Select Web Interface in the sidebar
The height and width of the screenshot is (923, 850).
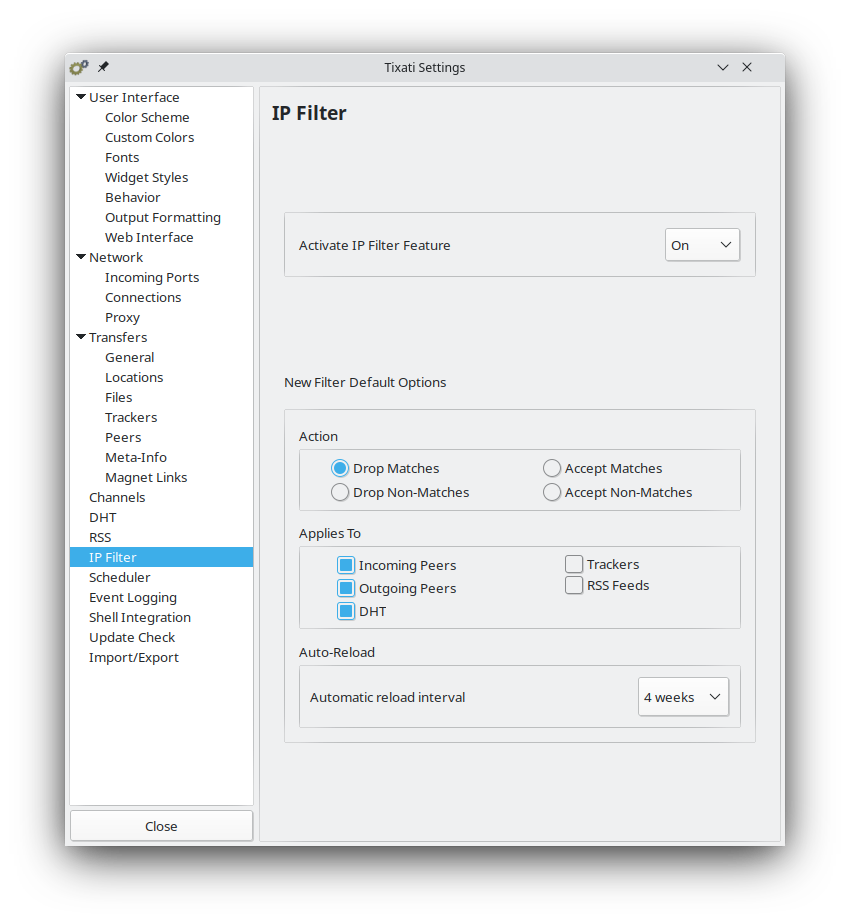(148, 237)
